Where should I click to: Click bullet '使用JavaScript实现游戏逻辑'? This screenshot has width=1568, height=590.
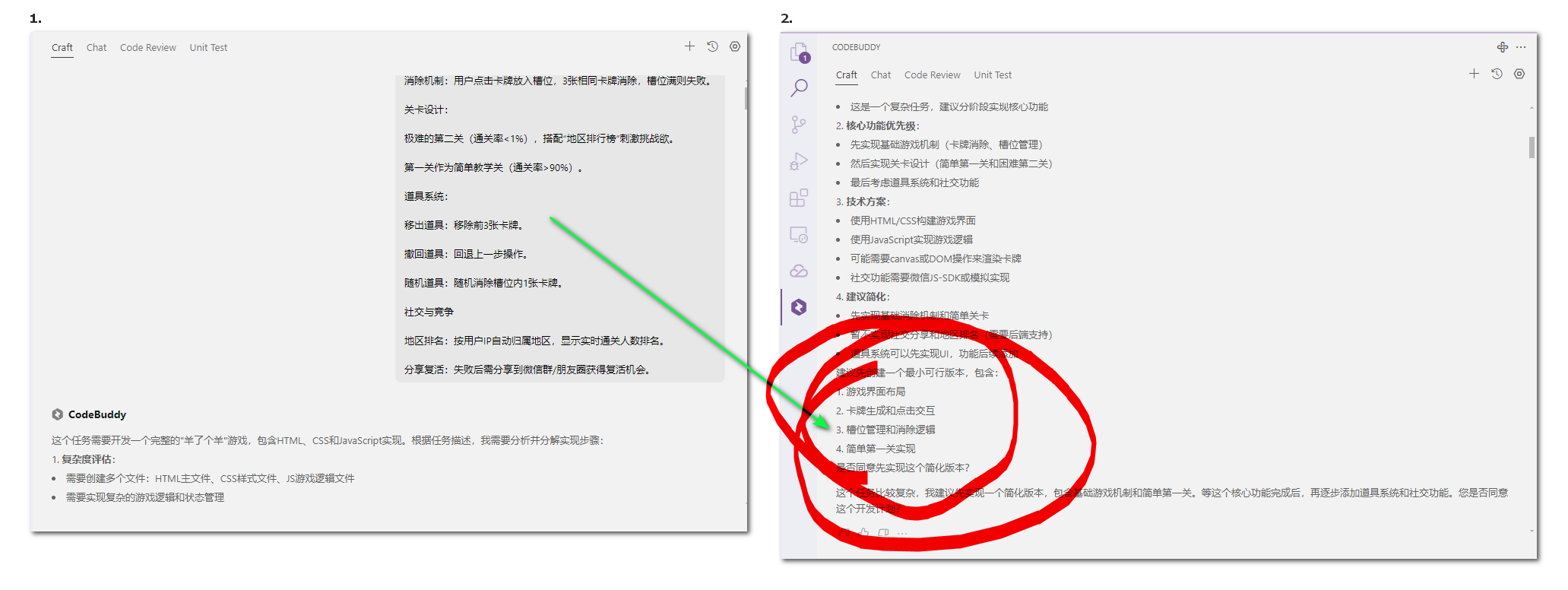click(911, 239)
